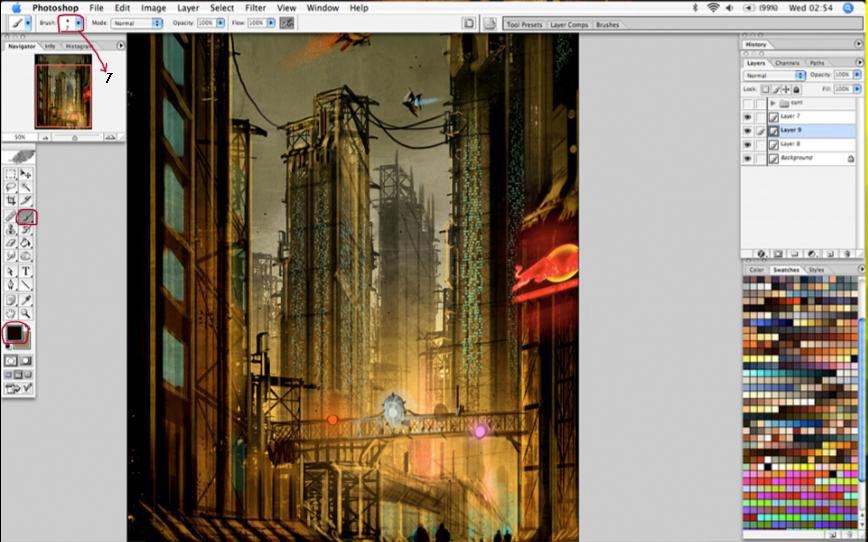Select the Hand tool
Image resolution: width=868 pixels, height=542 pixels.
click(x=11, y=314)
